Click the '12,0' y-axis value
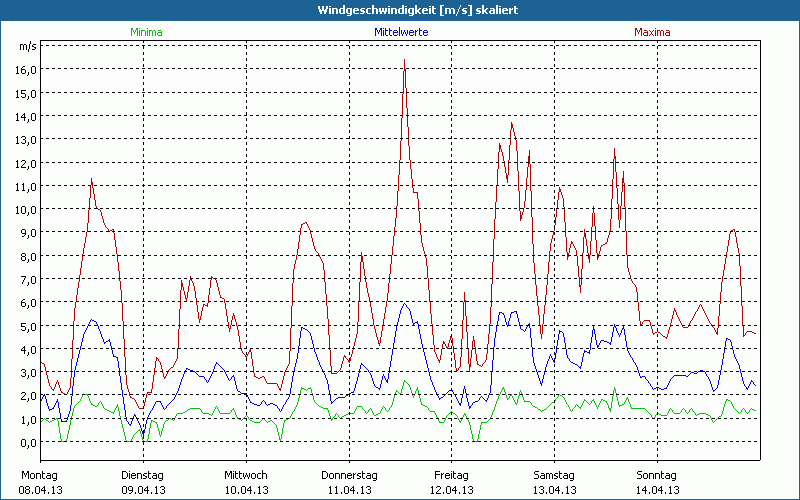Screen dimensions: 800x500 click(x=26, y=163)
